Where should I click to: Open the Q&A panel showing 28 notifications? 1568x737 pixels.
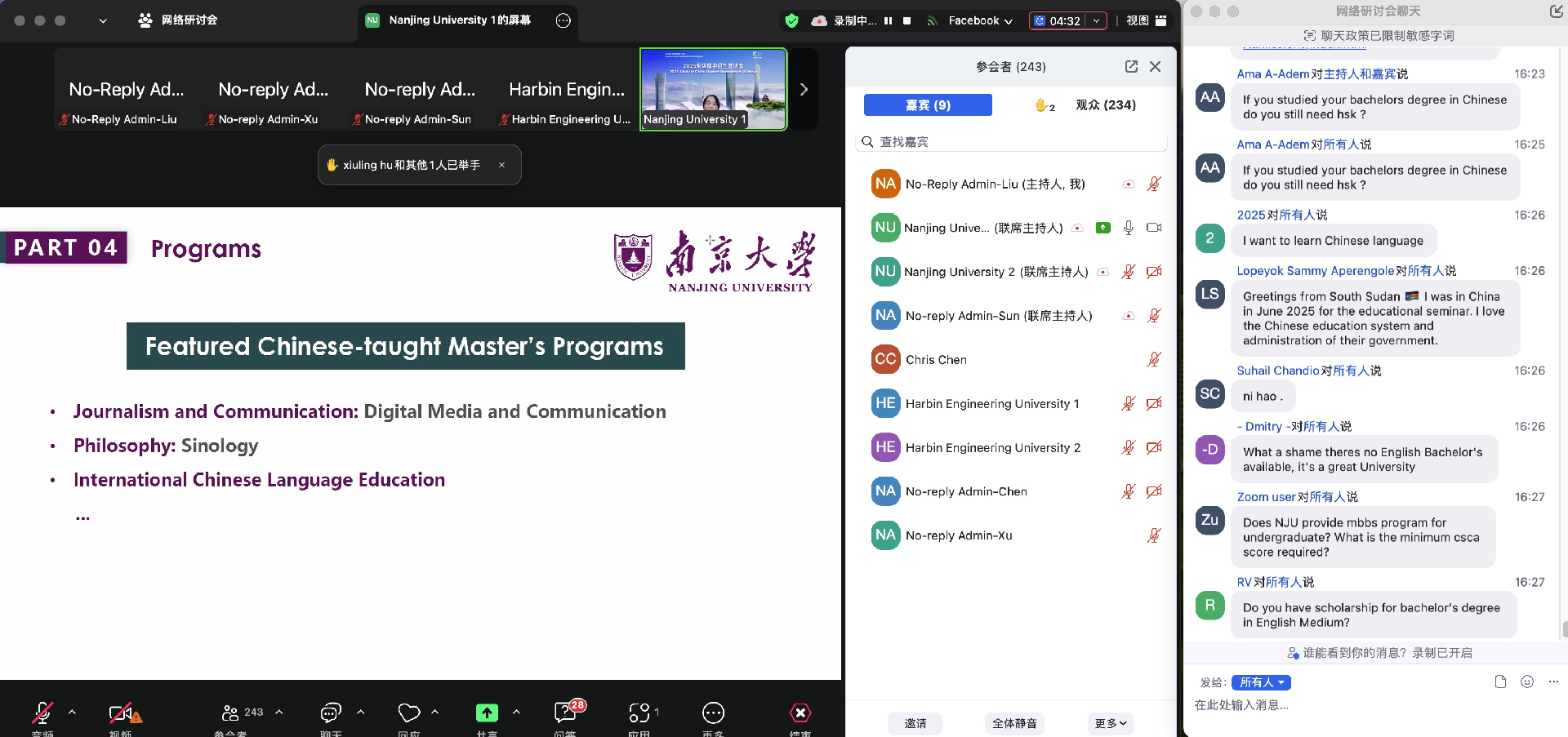565,713
